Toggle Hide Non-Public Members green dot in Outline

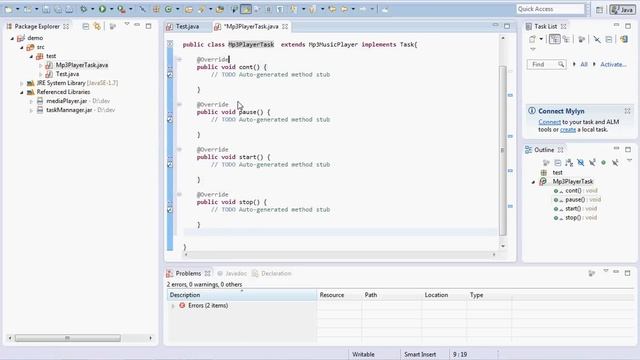603,162
